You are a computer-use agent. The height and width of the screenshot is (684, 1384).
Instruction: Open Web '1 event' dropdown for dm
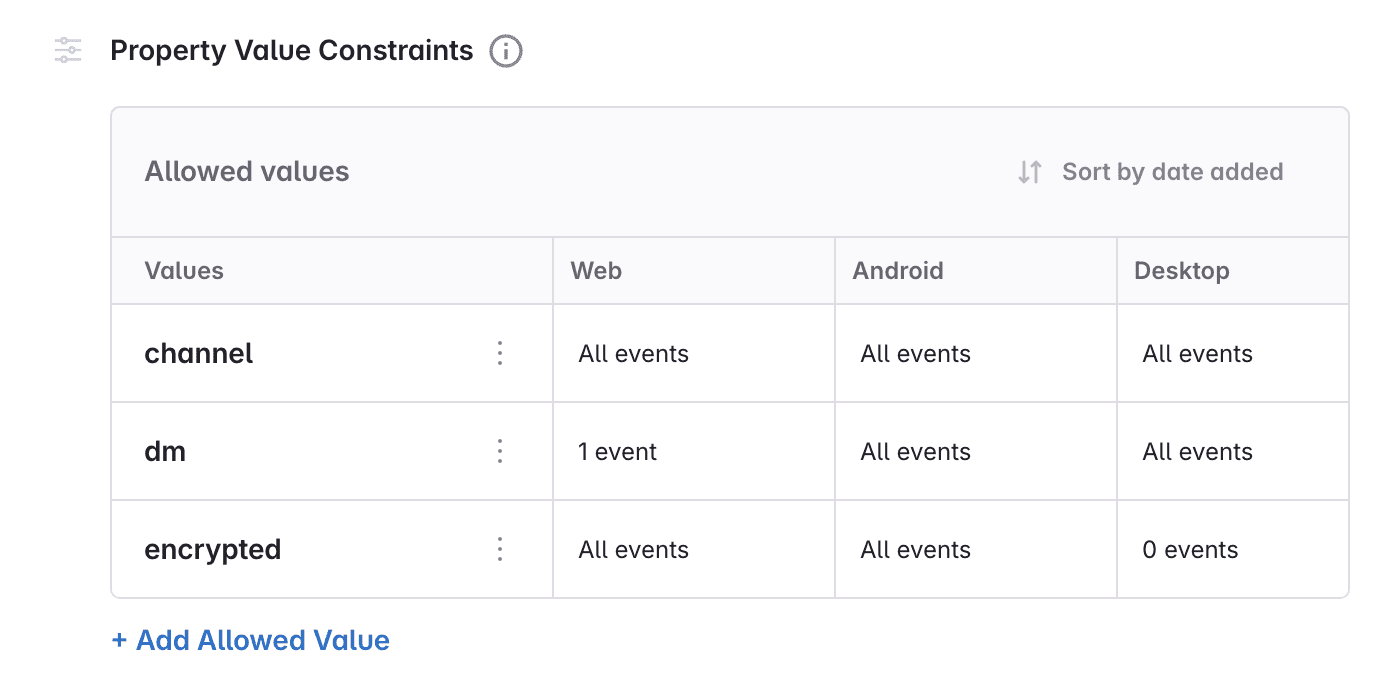[x=617, y=452]
